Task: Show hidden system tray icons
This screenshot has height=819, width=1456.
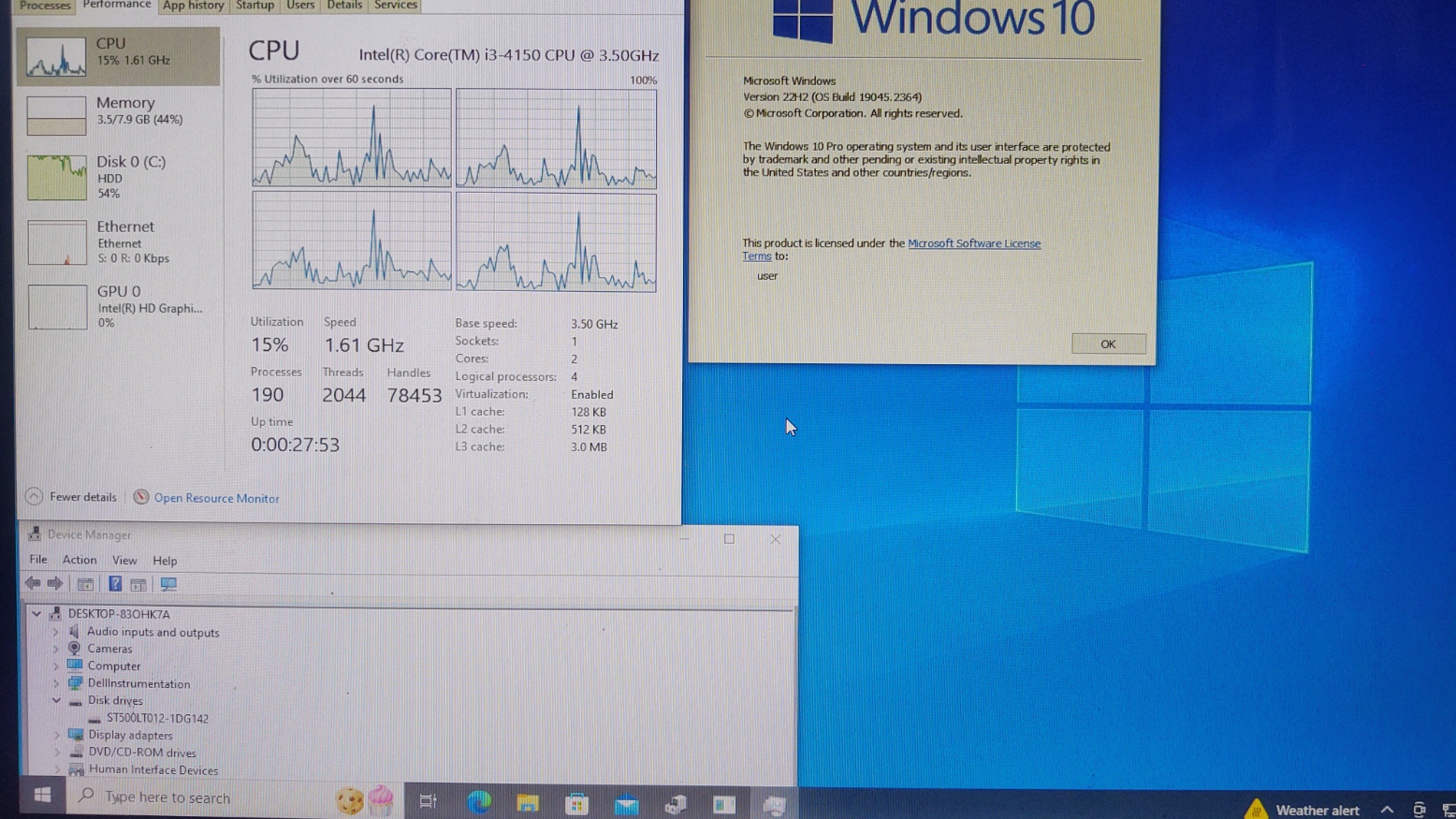Action: [1387, 810]
